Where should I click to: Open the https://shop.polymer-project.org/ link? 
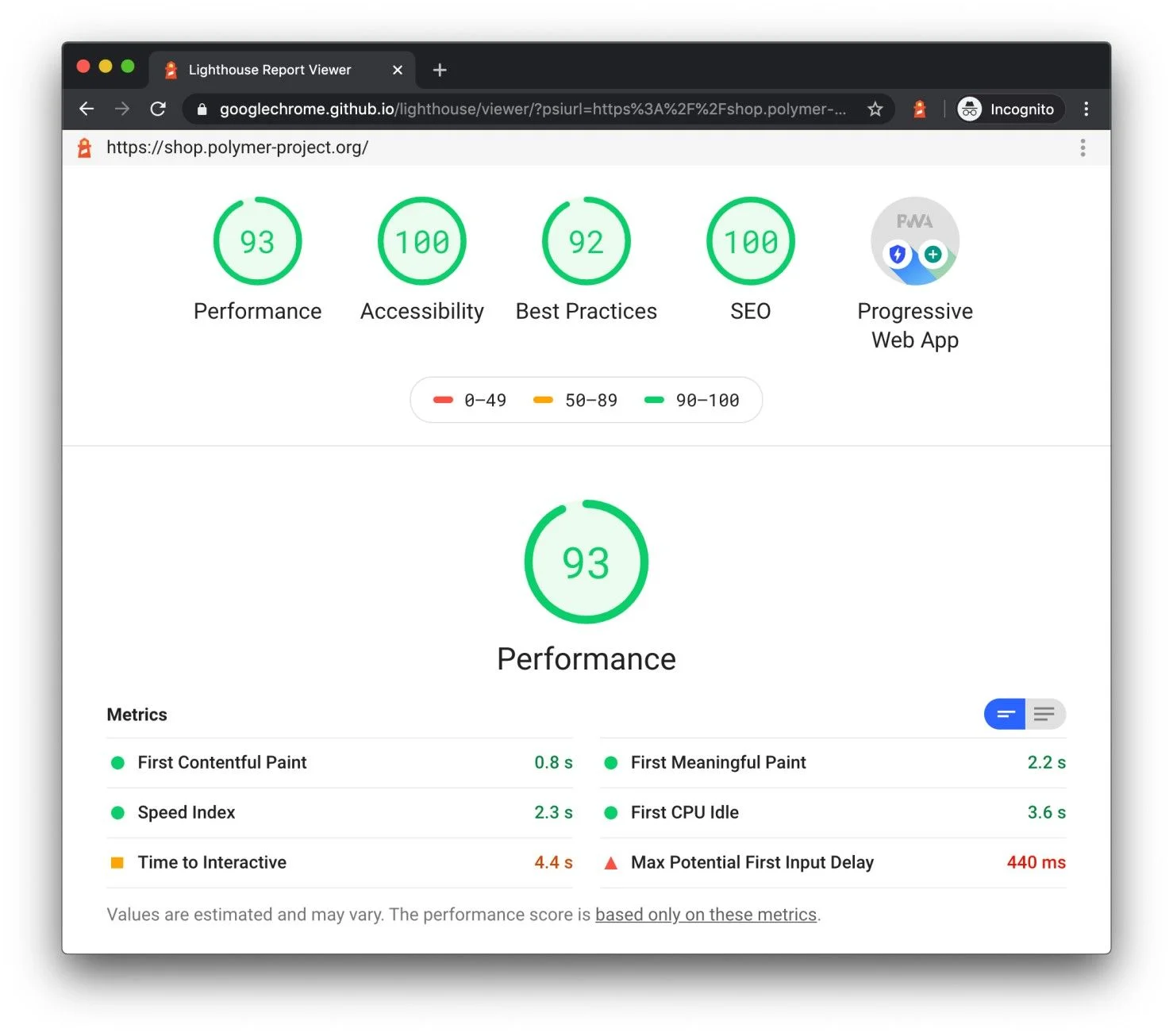237,148
